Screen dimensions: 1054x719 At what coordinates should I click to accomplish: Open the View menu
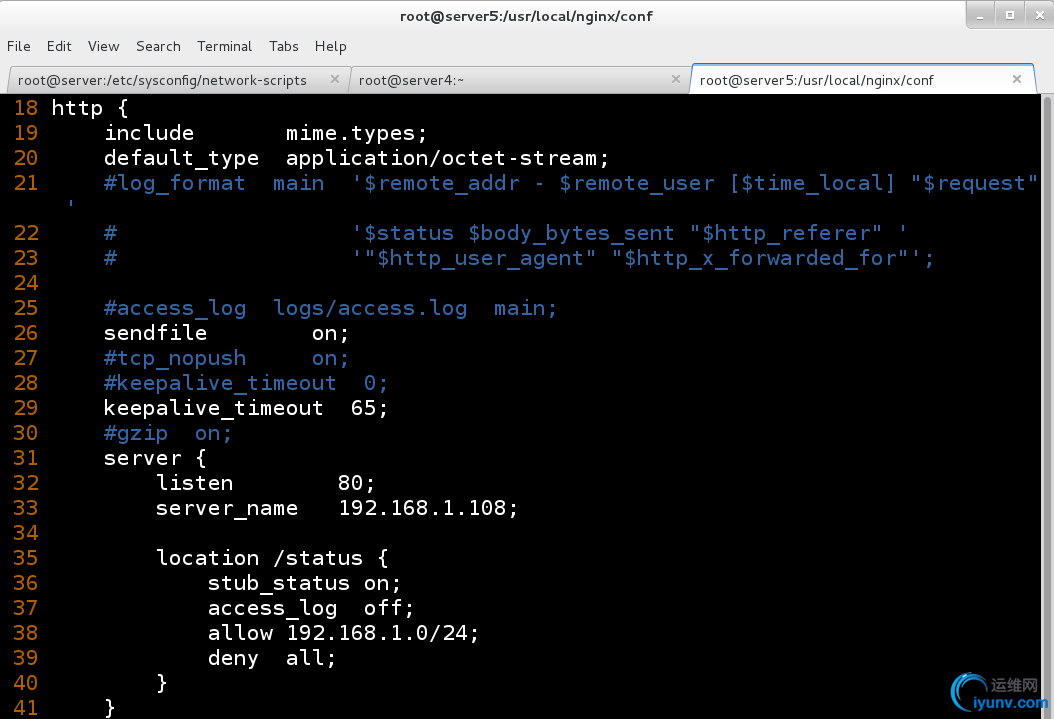(103, 46)
